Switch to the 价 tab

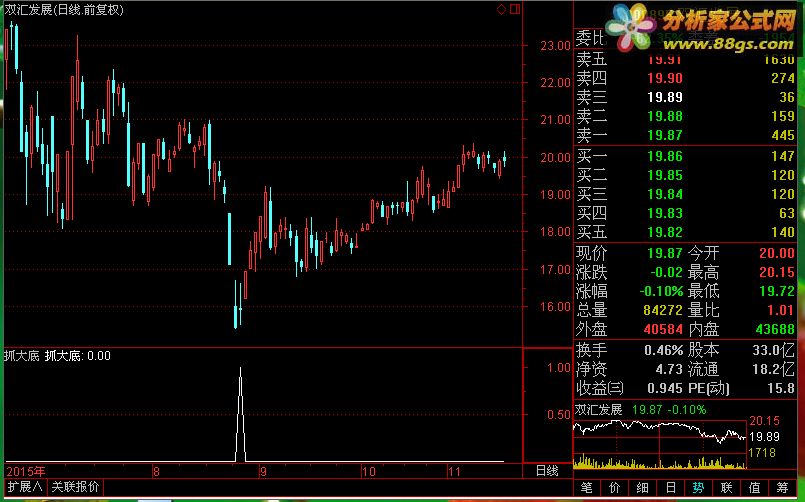coord(615,488)
